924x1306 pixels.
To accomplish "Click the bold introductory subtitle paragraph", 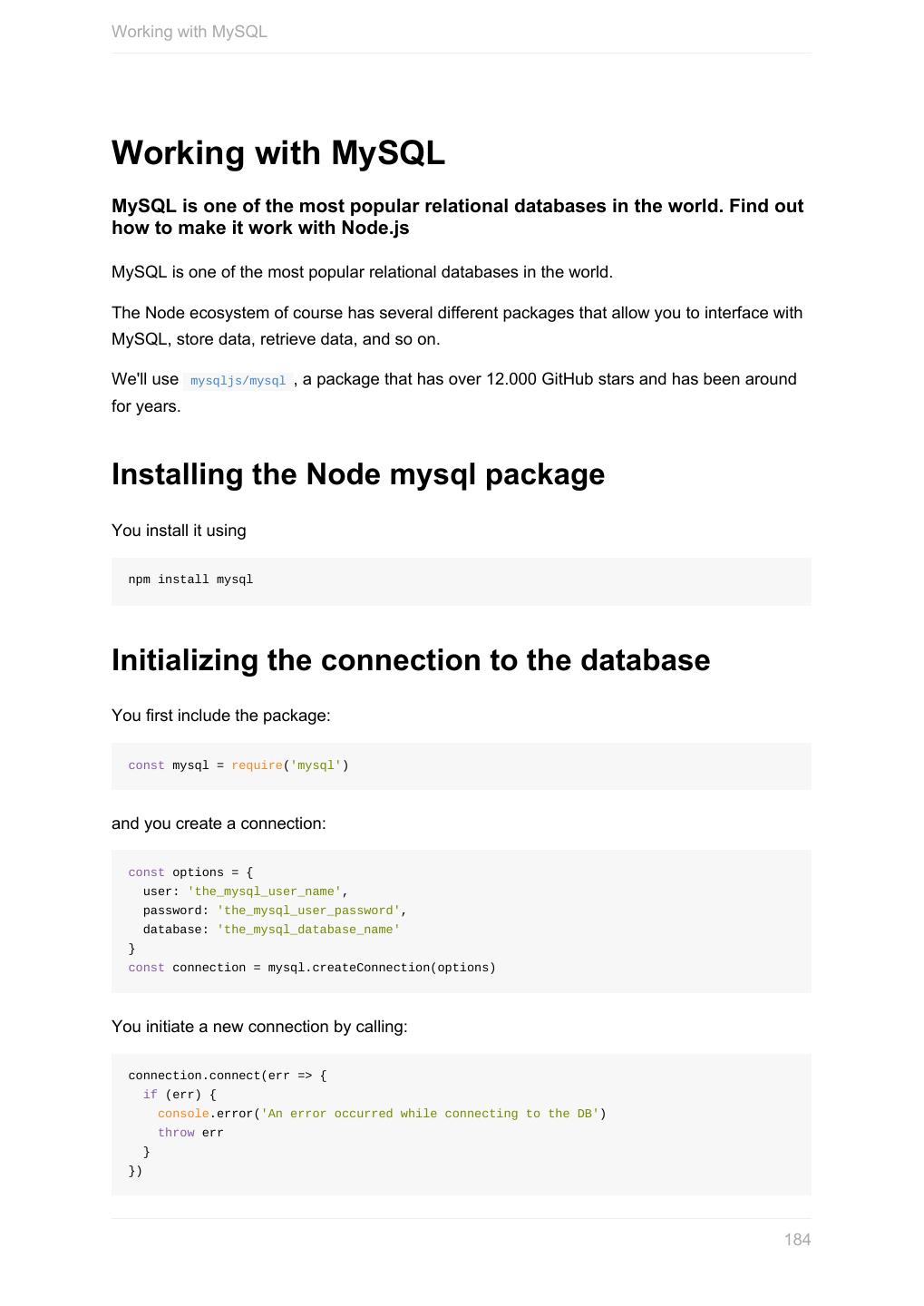I will pyautogui.click(x=457, y=217).
